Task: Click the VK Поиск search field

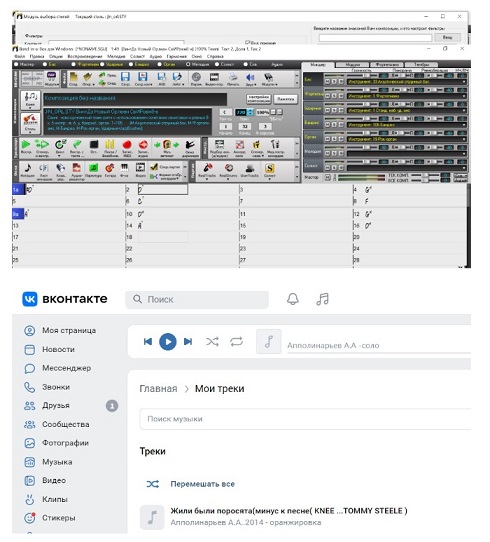Action: click(x=197, y=299)
